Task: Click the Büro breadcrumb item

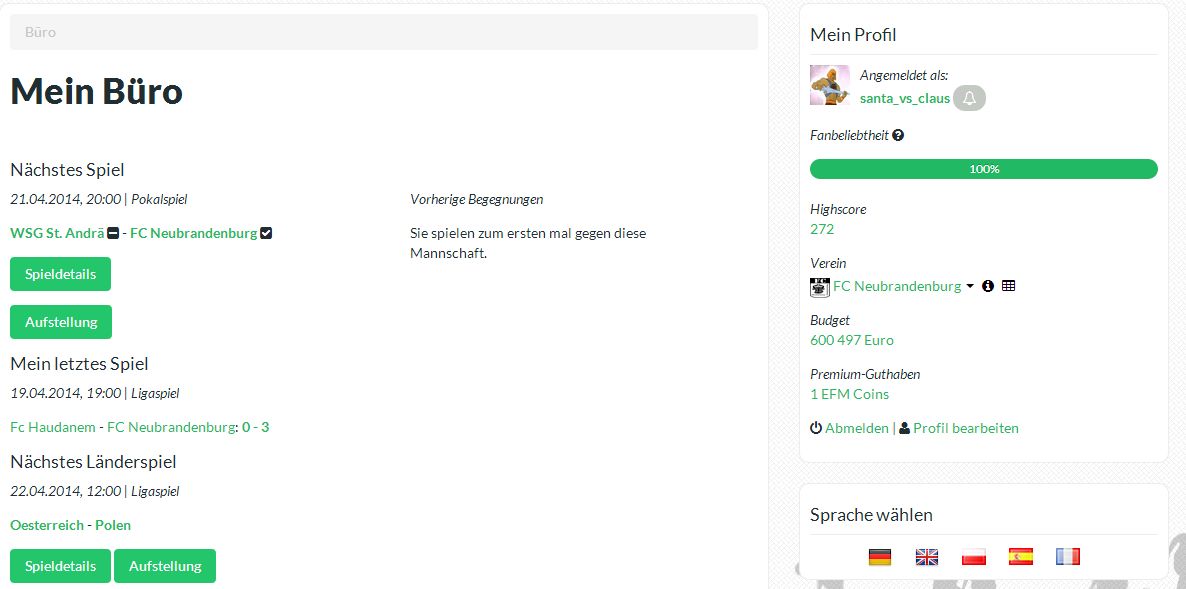Action: (40, 33)
